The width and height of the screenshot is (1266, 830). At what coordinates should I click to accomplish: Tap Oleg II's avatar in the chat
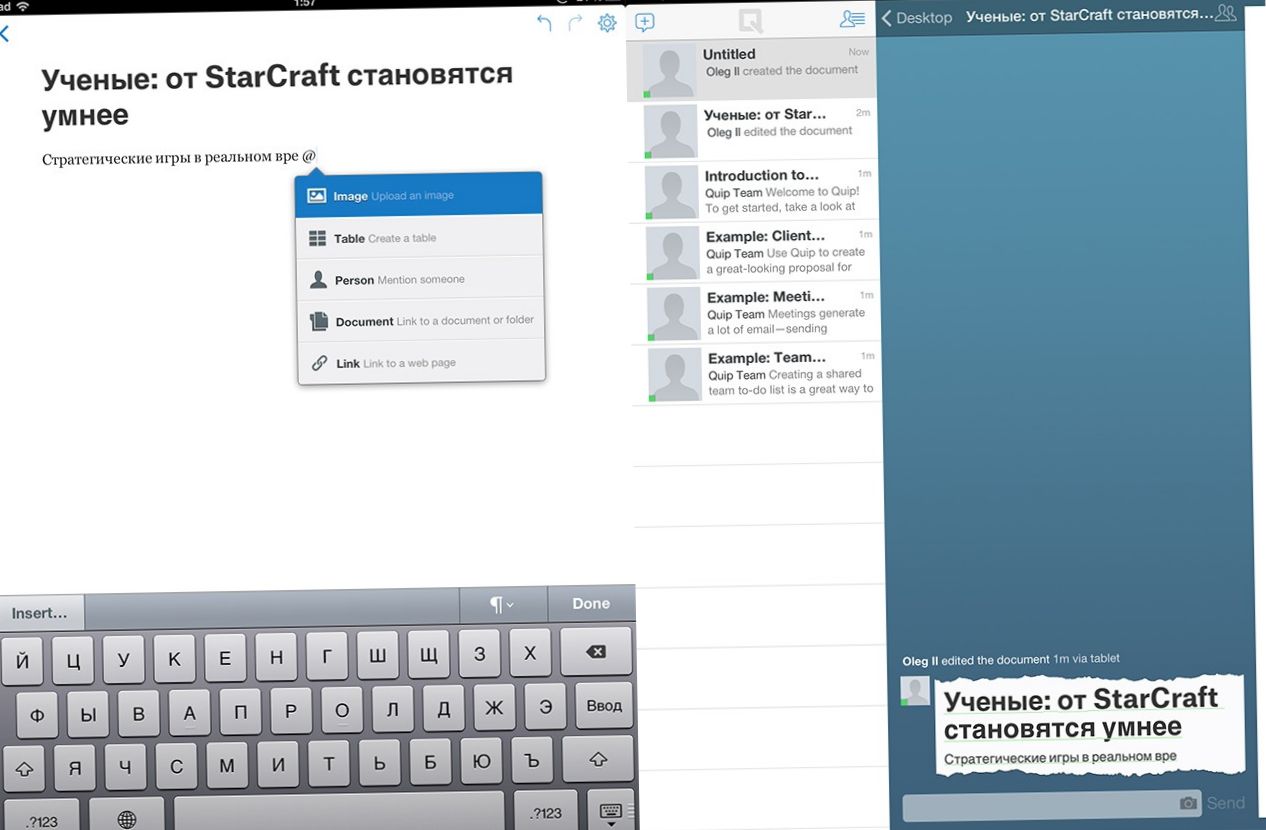pyautogui.click(x=915, y=691)
